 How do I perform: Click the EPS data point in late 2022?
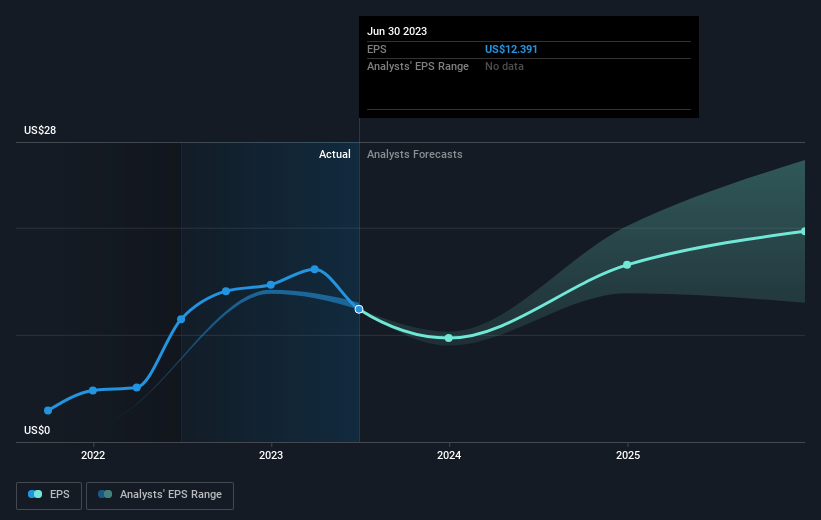pos(226,291)
